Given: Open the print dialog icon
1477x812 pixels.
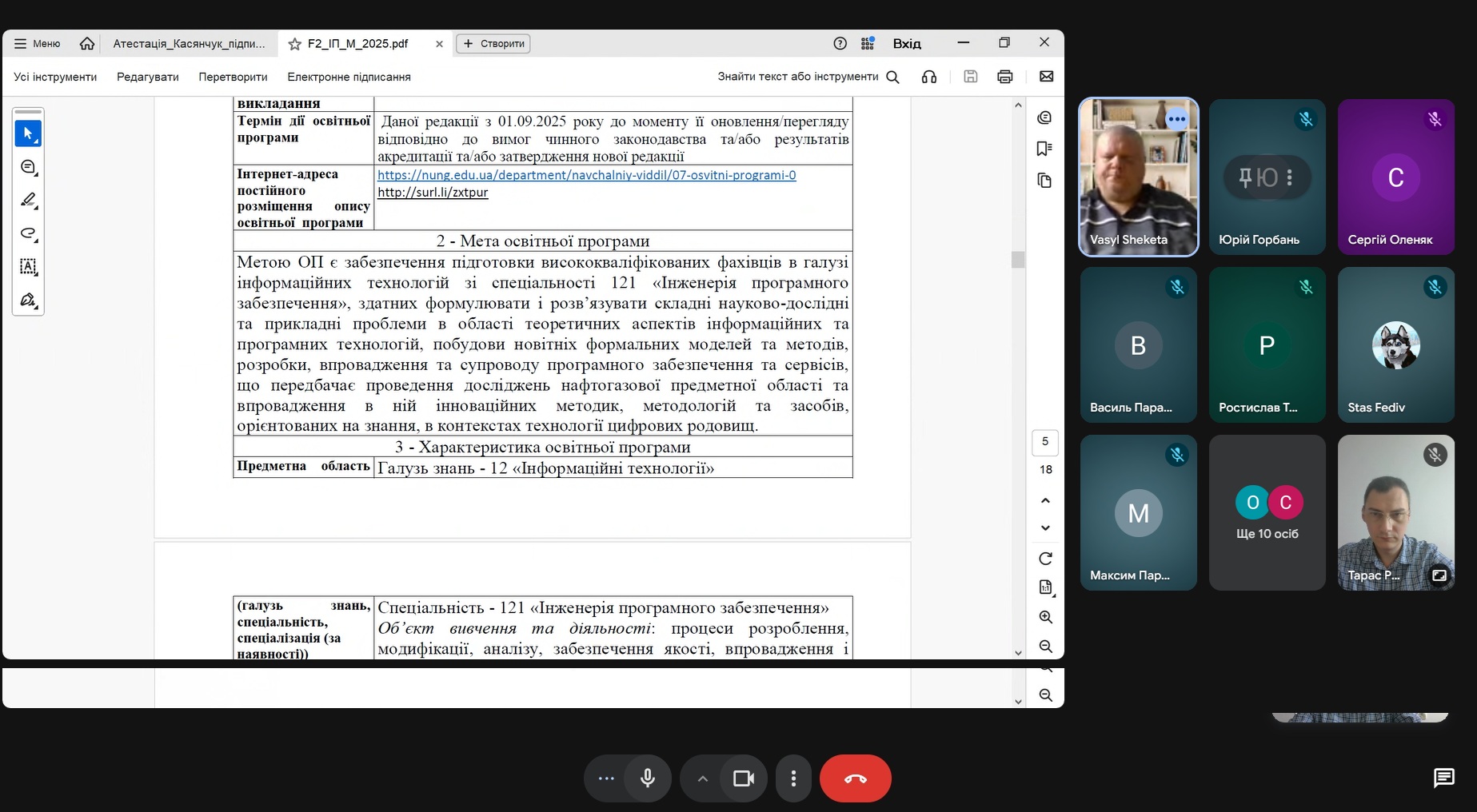Looking at the screenshot, I should 1005,77.
